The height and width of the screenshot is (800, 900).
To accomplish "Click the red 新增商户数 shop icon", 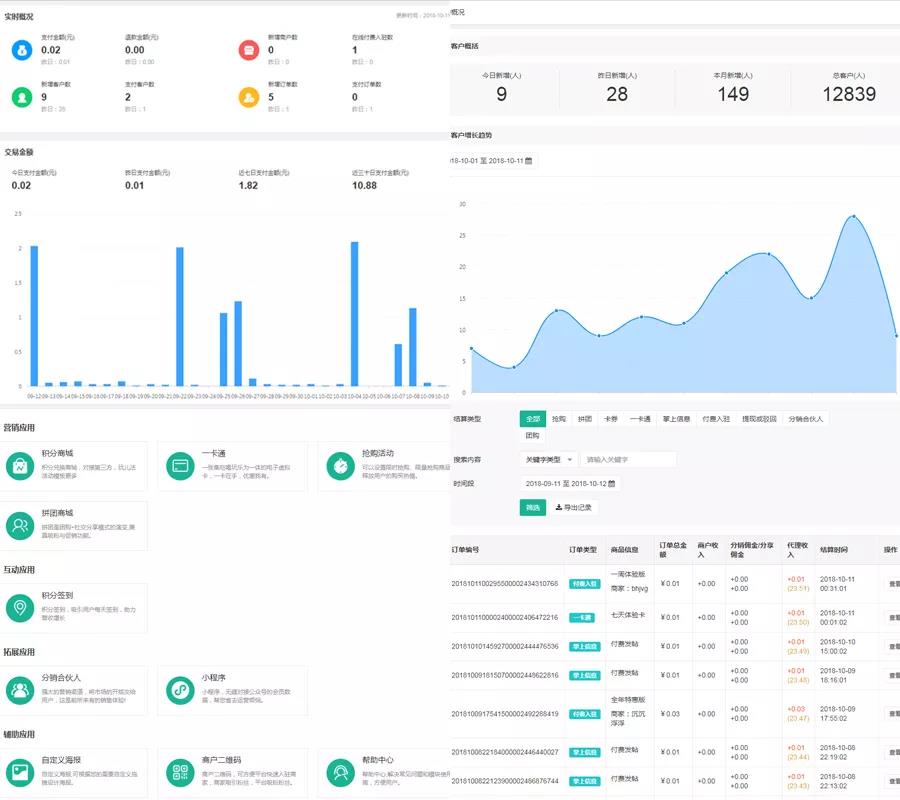I will tap(249, 51).
